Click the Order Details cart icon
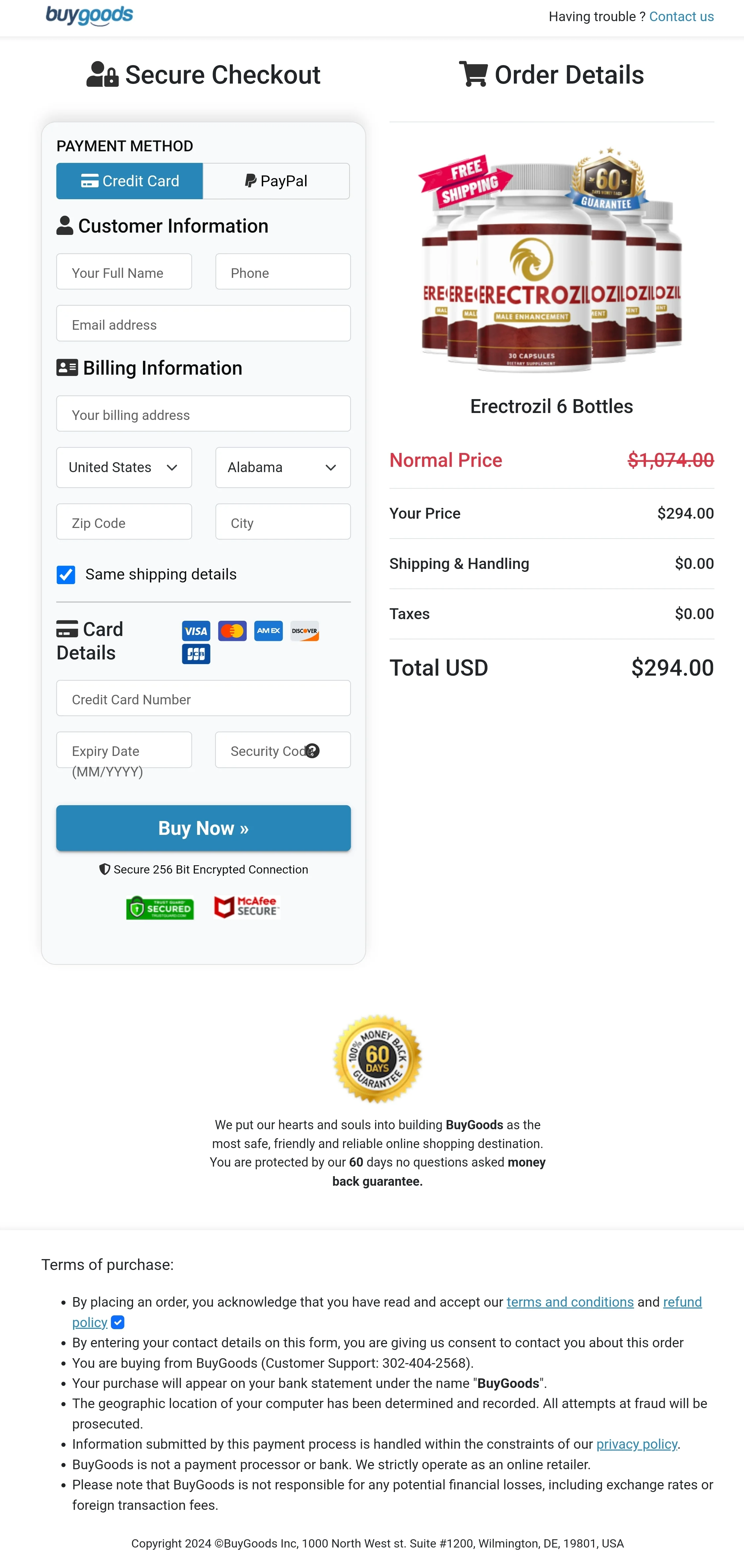This screenshot has width=744, height=1568. pos(473,74)
